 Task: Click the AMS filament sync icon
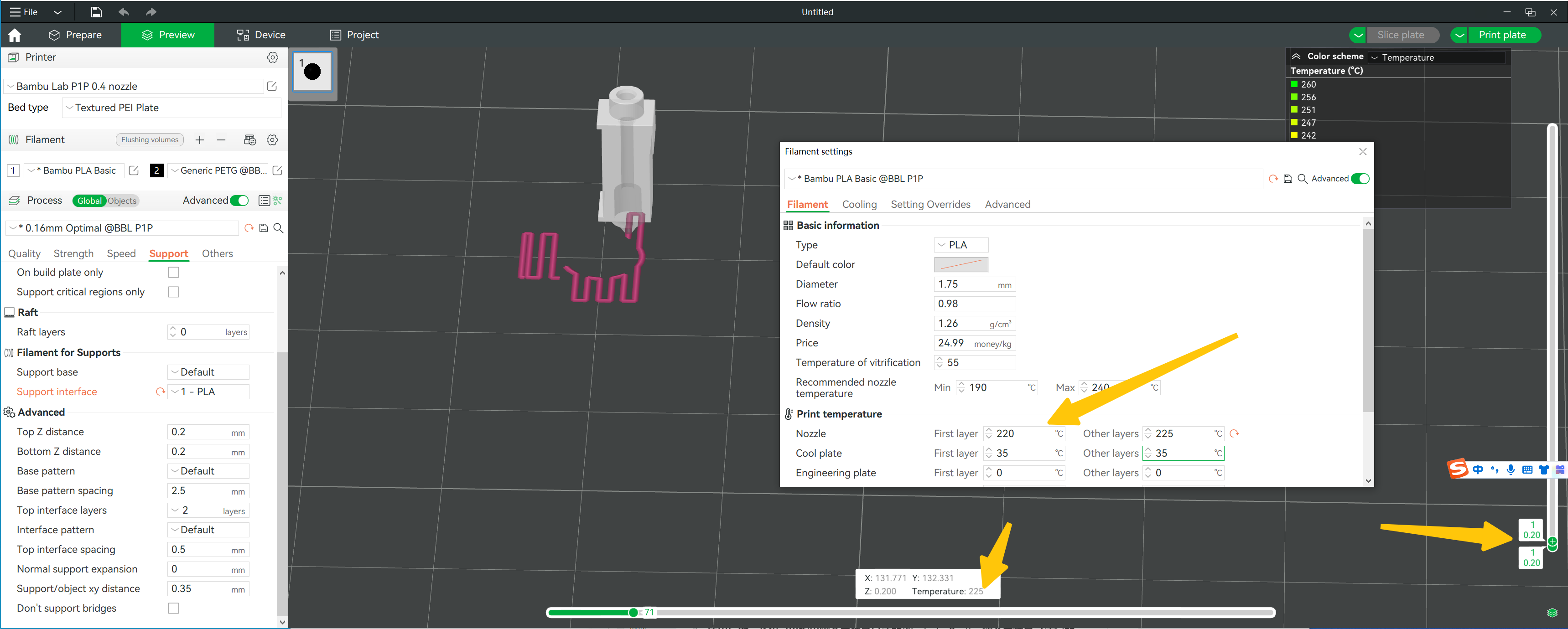tap(249, 139)
